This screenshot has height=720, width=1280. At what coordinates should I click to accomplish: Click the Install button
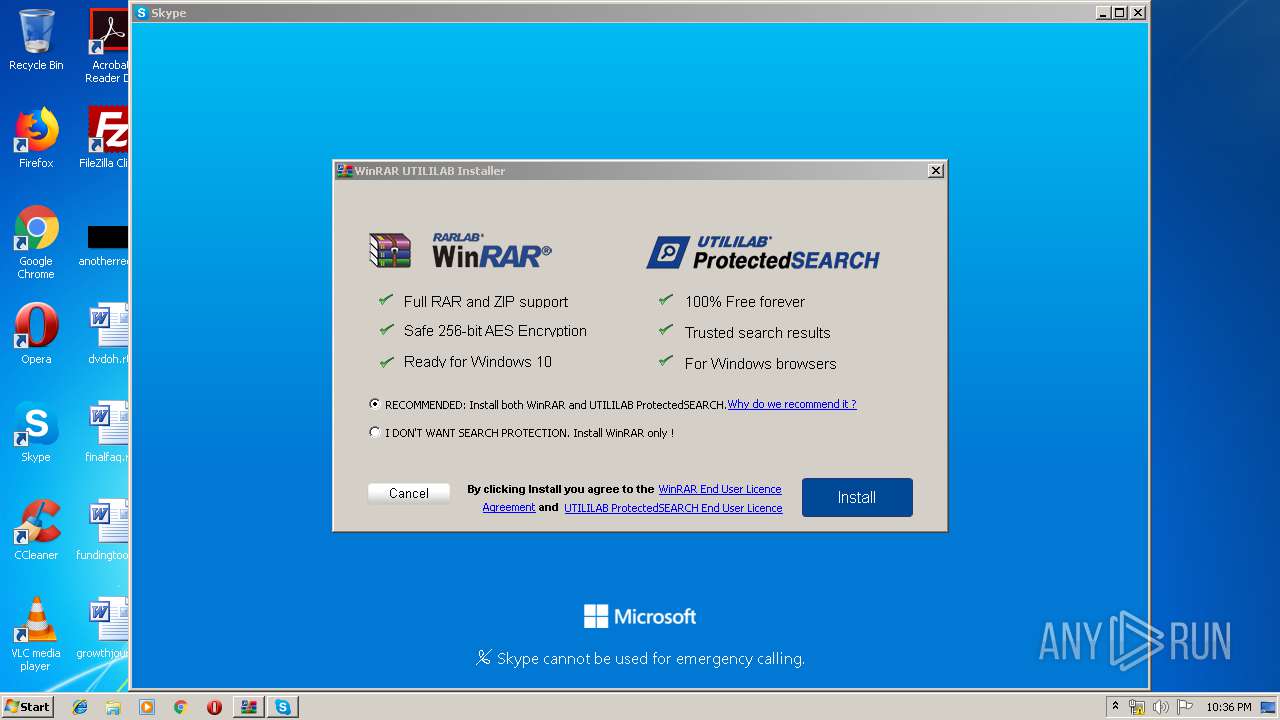857,497
